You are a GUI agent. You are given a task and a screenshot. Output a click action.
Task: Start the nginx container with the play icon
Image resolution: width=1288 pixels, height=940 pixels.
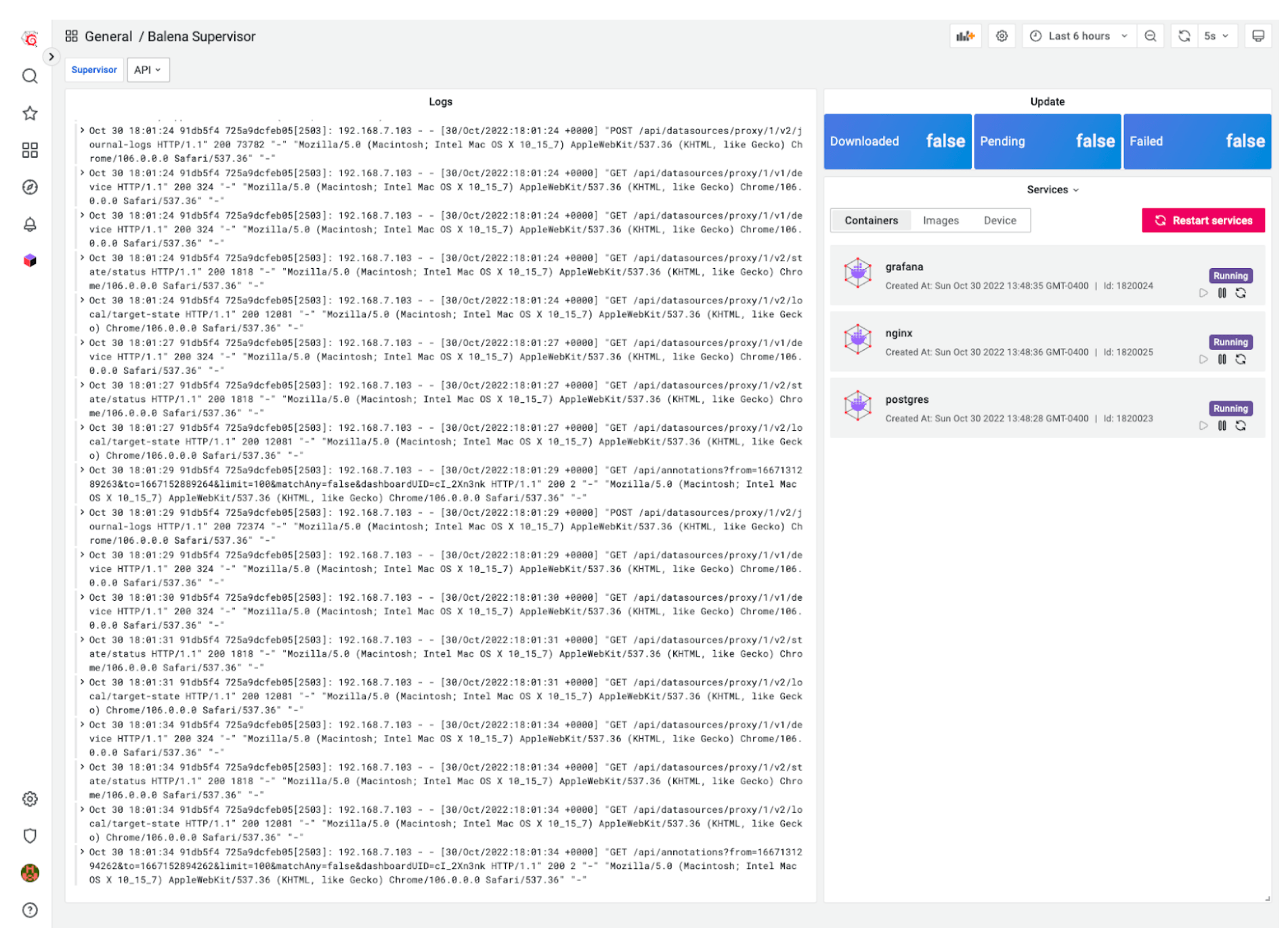[x=1203, y=360]
